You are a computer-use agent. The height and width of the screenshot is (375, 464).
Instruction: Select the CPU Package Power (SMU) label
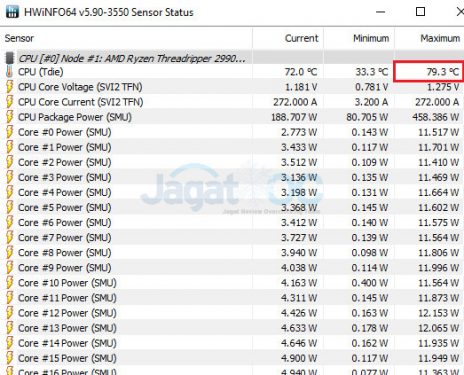tap(75, 117)
